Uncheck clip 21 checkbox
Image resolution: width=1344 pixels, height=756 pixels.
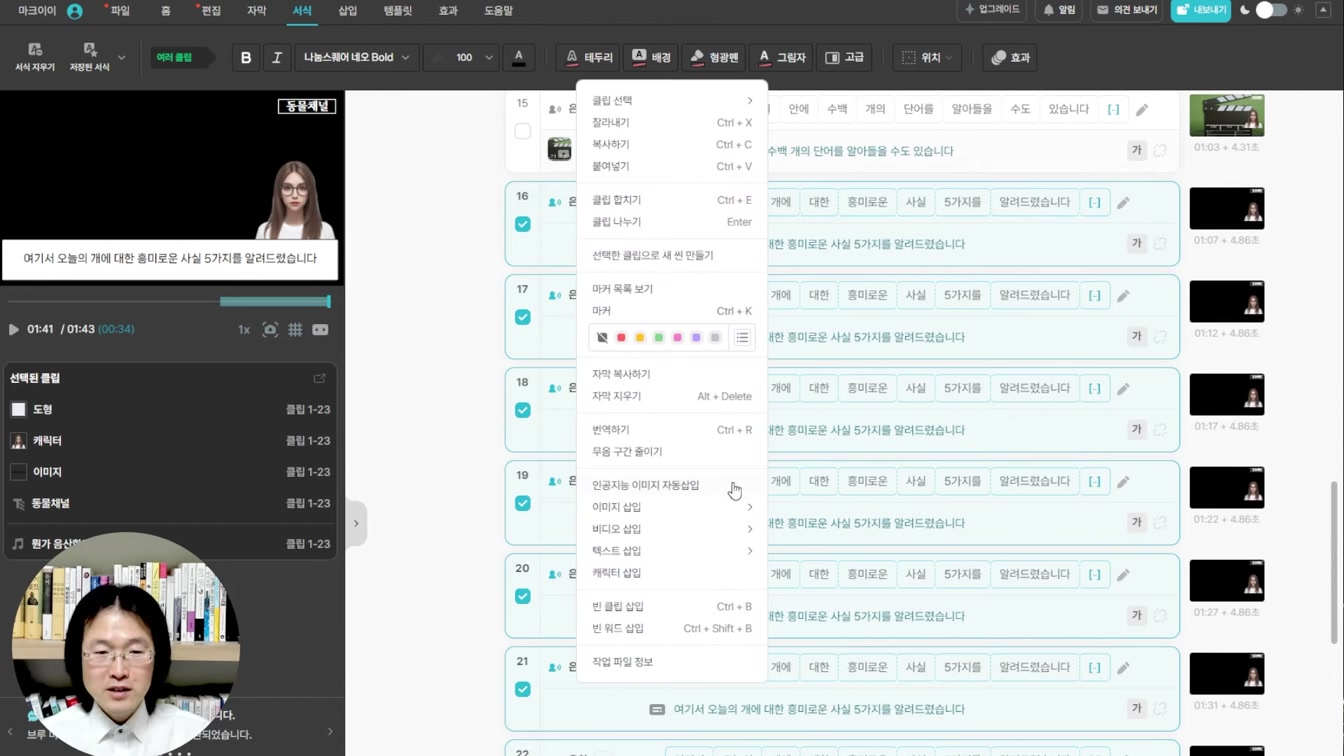coord(522,689)
